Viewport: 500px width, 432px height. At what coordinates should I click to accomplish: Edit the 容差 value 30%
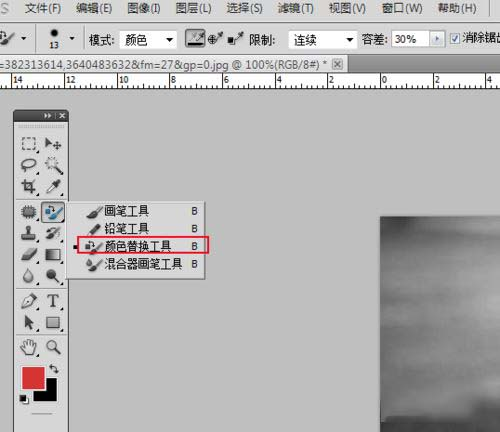pos(411,39)
